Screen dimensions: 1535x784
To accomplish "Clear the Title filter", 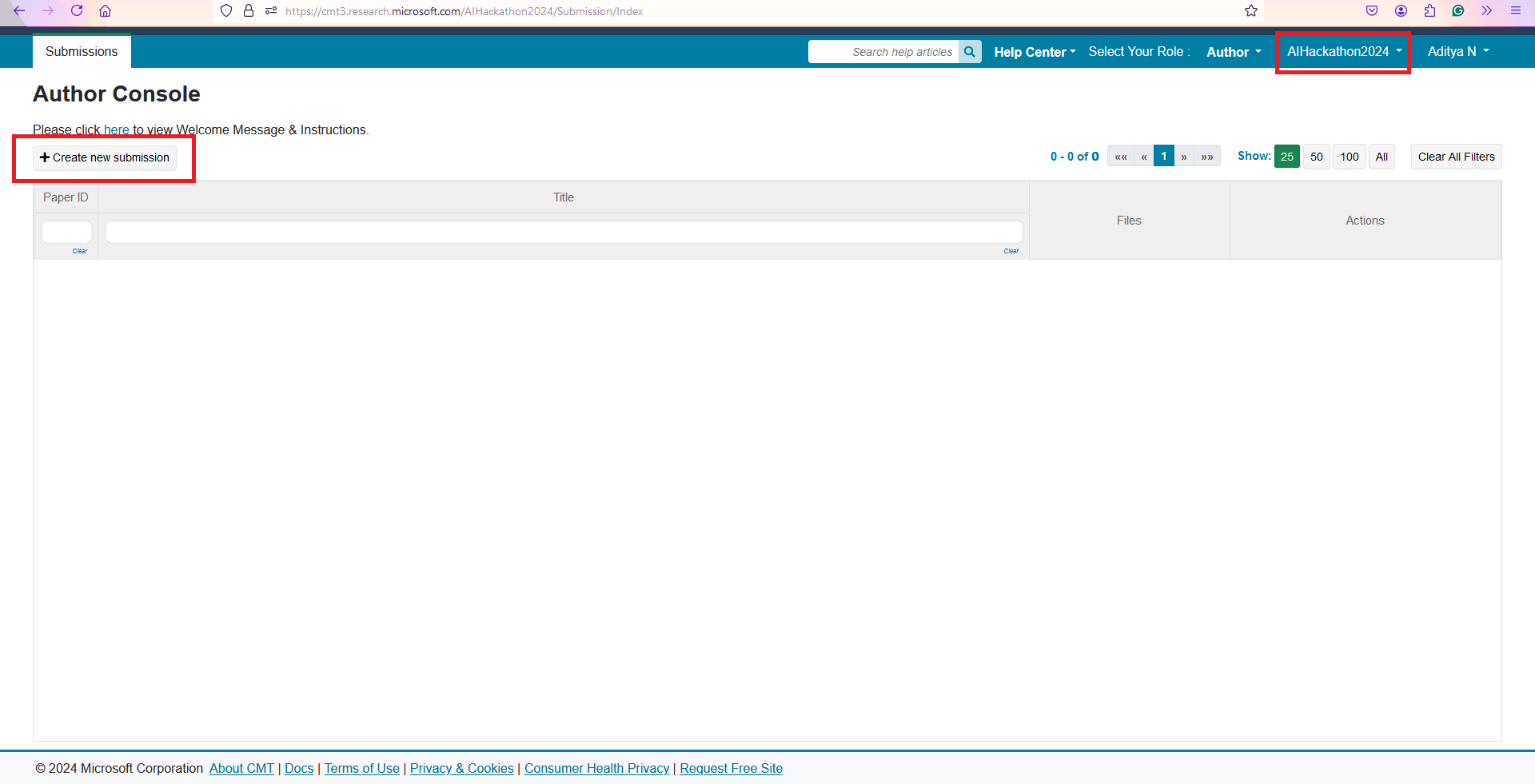I will pos(1011,251).
